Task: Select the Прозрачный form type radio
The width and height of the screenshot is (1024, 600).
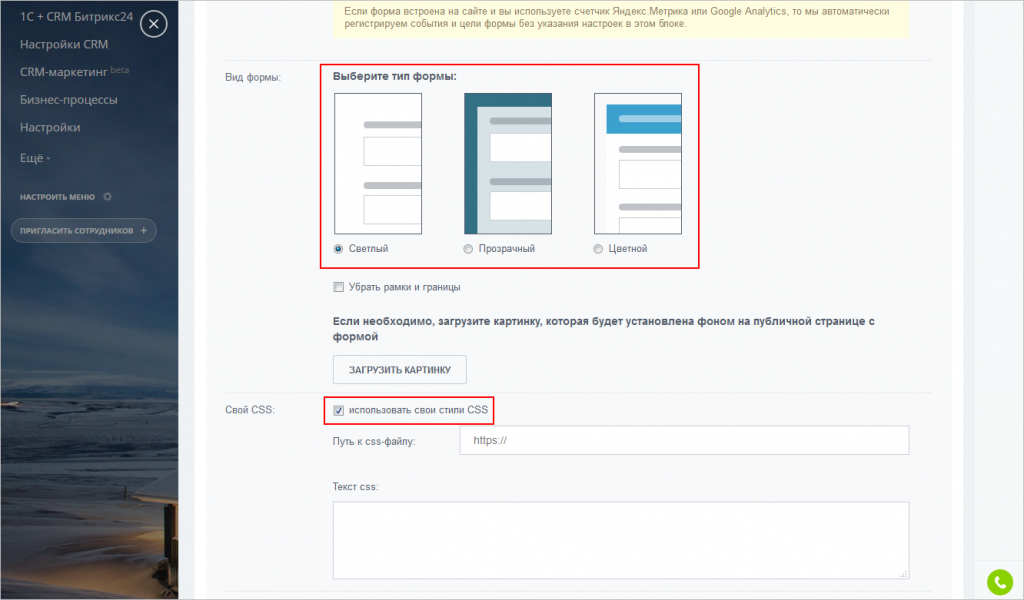Action: click(x=468, y=249)
